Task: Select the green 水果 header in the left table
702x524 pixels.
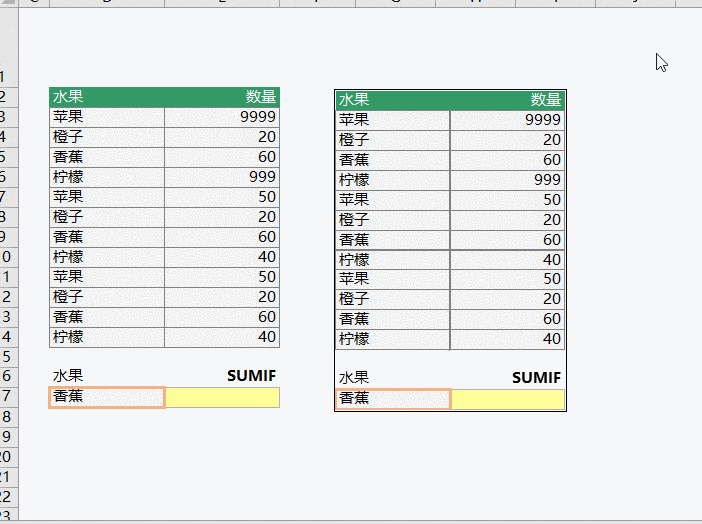Action: point(107,97)
